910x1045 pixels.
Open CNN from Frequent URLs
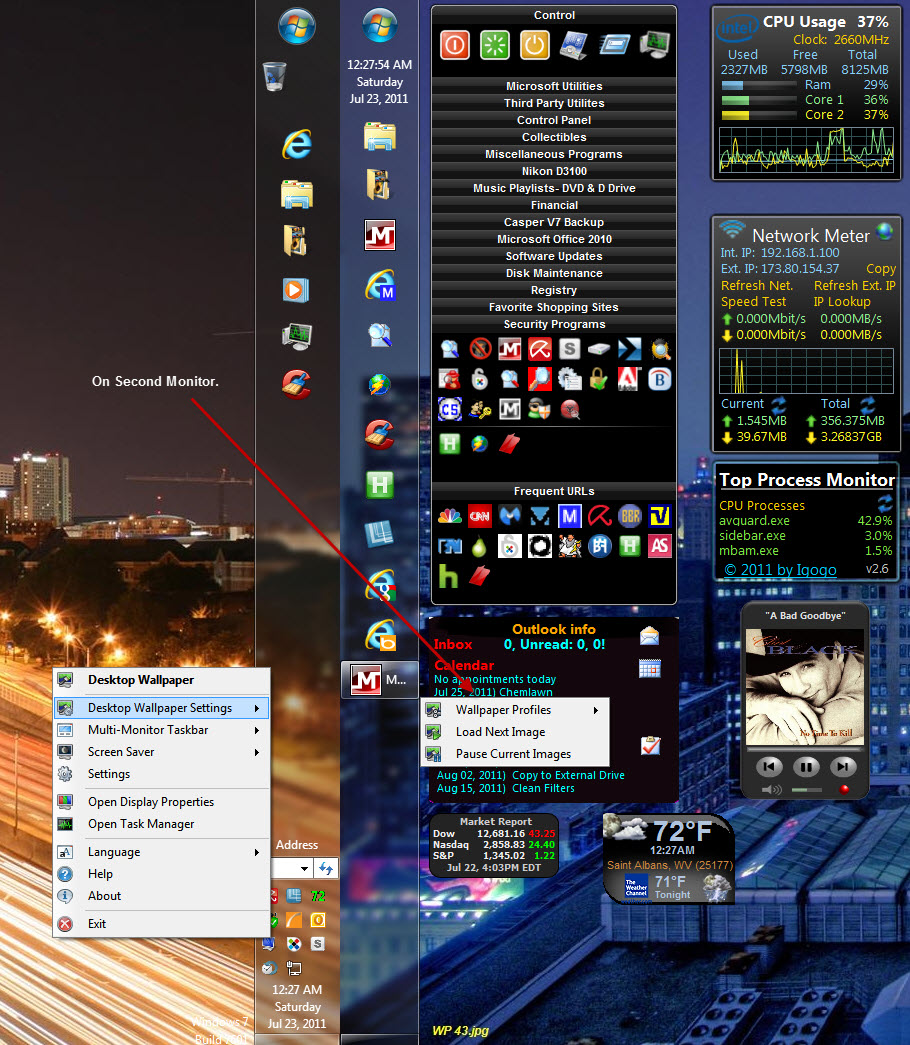480,516
